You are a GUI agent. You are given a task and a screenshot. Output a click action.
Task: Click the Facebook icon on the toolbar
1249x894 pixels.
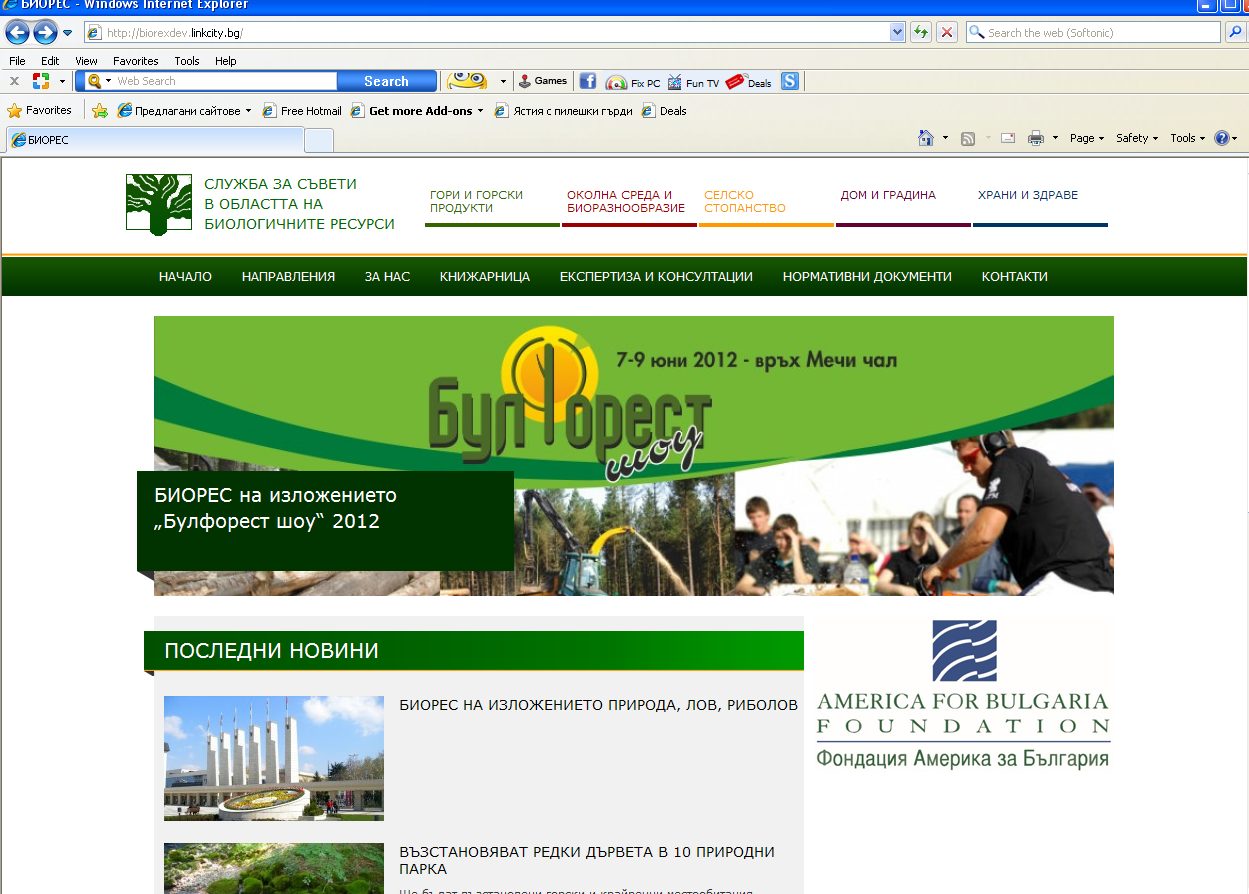pos(588,81)
